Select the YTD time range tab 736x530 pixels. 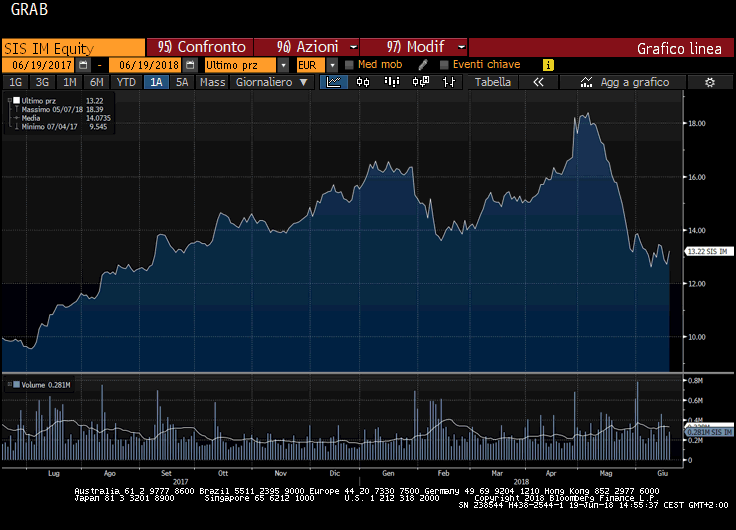126,82
